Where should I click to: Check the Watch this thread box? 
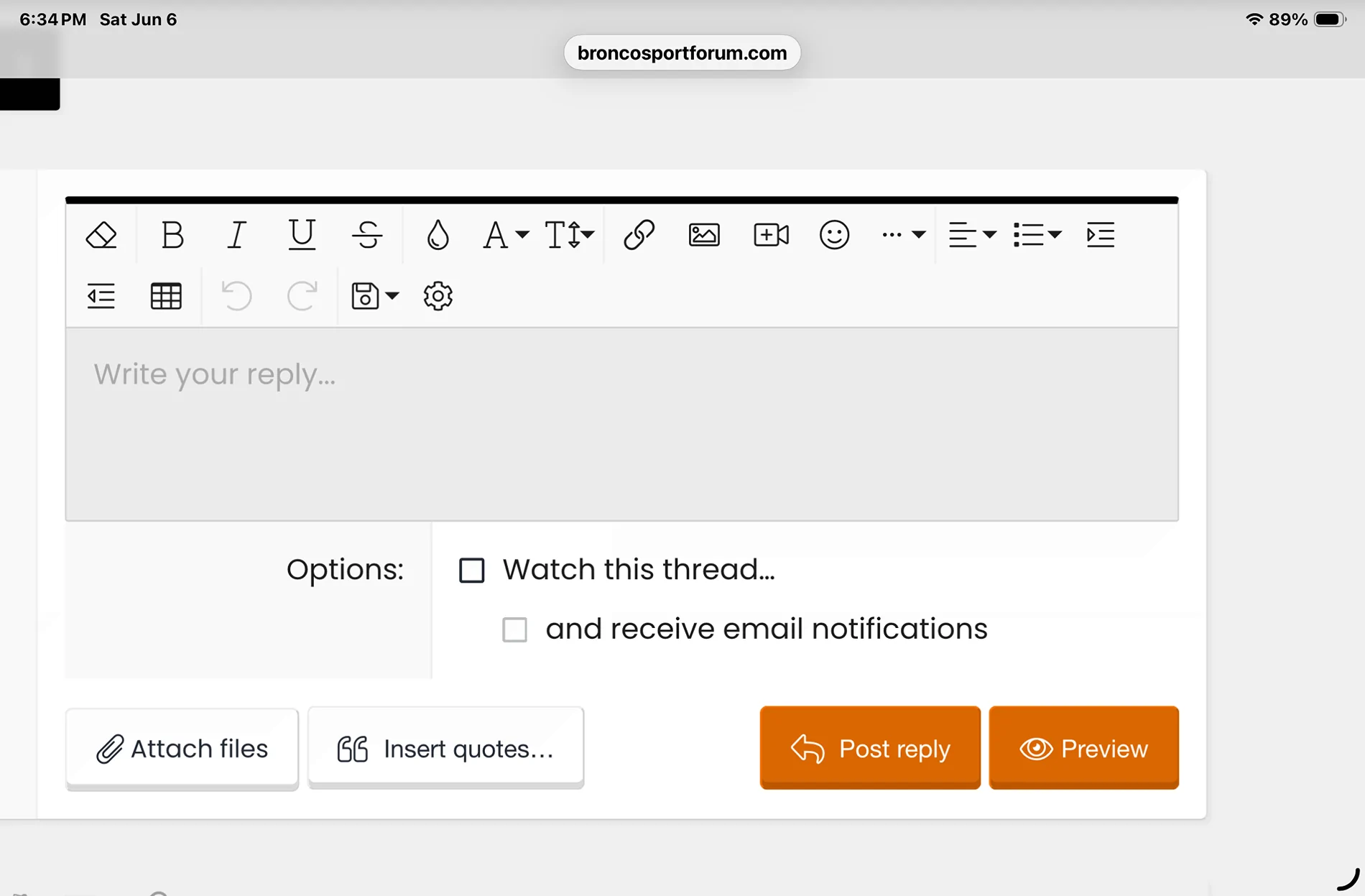[472, 571]
